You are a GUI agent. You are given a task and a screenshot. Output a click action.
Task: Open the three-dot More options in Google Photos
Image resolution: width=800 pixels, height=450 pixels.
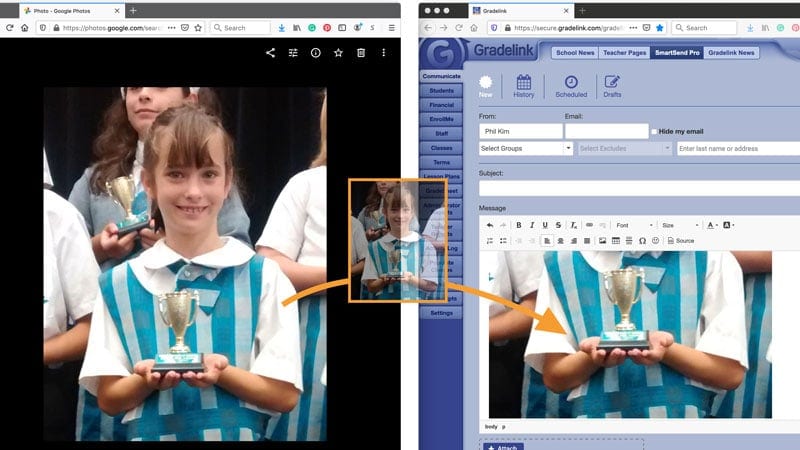(x=384, y=53)
